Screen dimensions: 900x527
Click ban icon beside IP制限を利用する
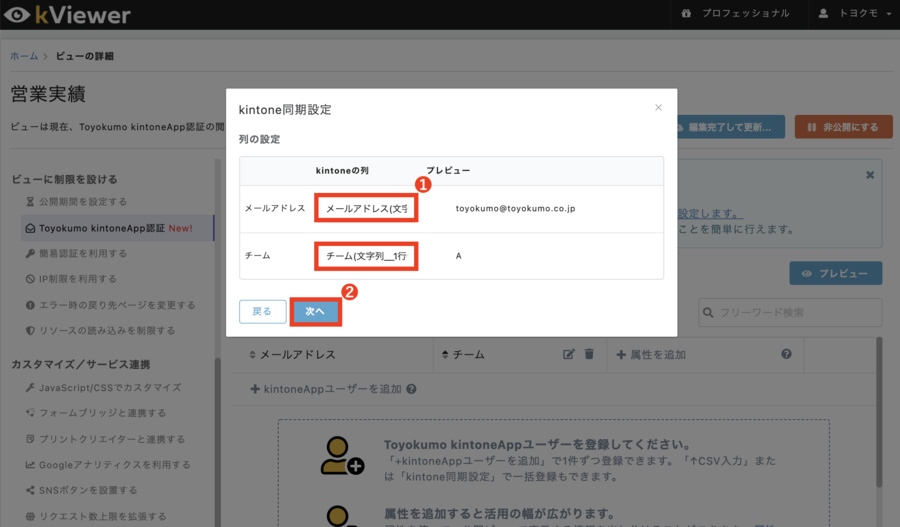click(x=30, y=279)
